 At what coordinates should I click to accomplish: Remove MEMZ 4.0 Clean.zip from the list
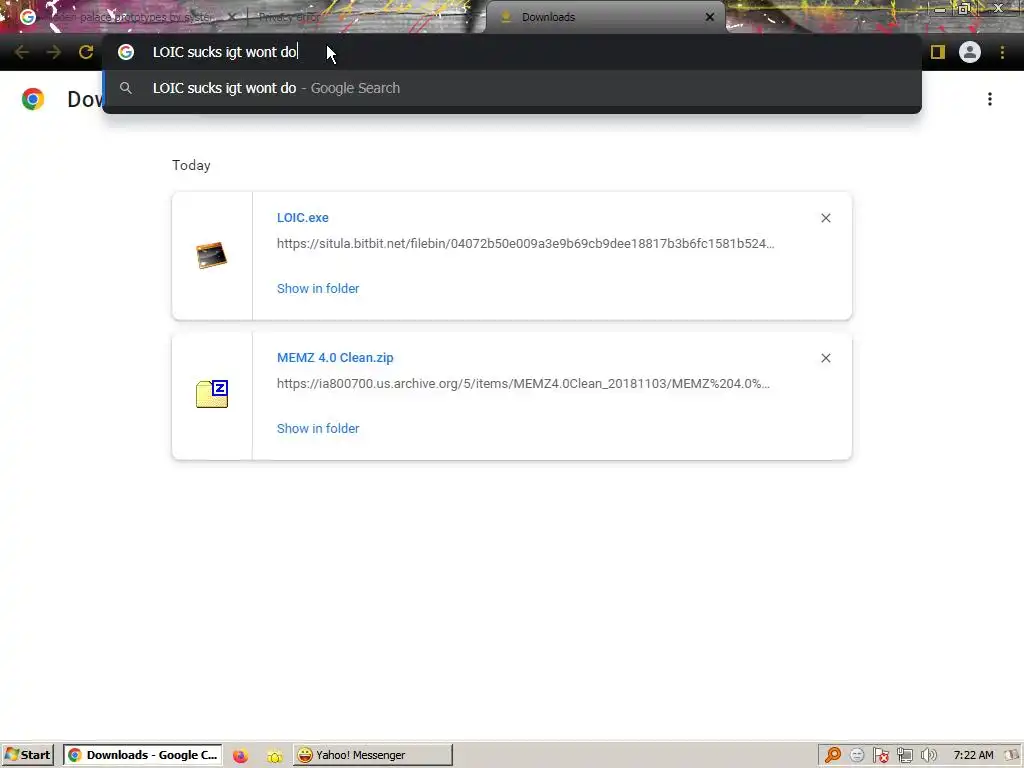pyautogui.click(x=825, y=358)
